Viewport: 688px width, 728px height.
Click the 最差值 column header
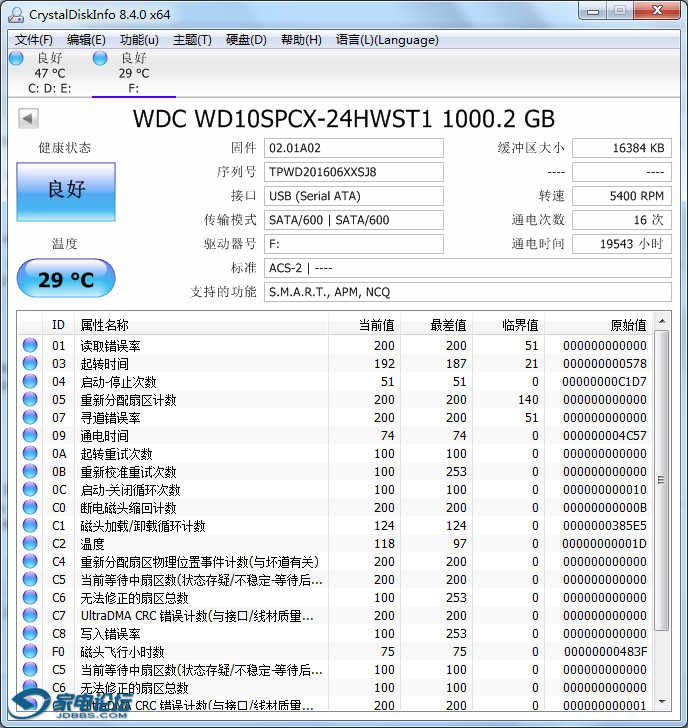436,325
